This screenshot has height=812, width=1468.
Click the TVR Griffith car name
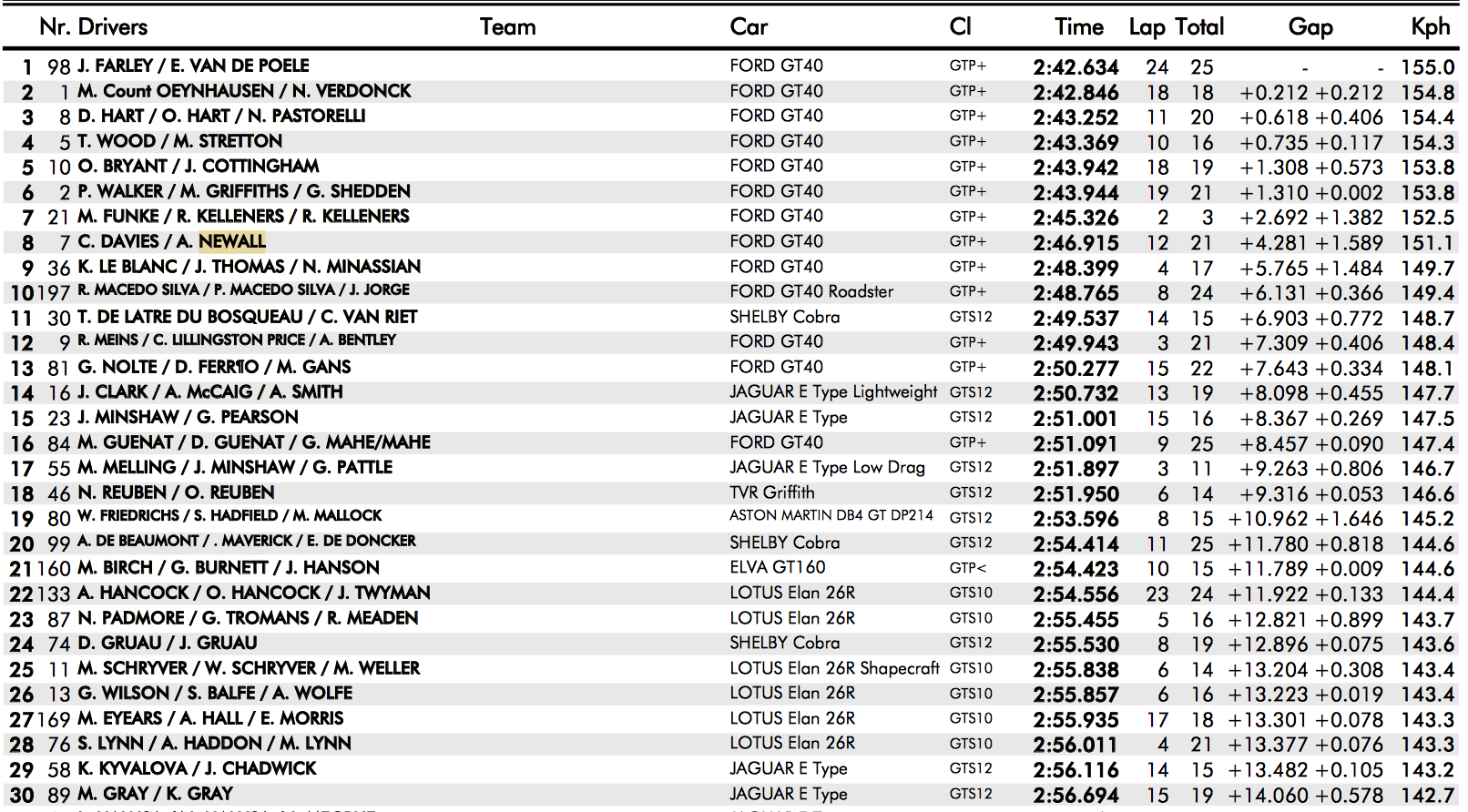(772, 492)
